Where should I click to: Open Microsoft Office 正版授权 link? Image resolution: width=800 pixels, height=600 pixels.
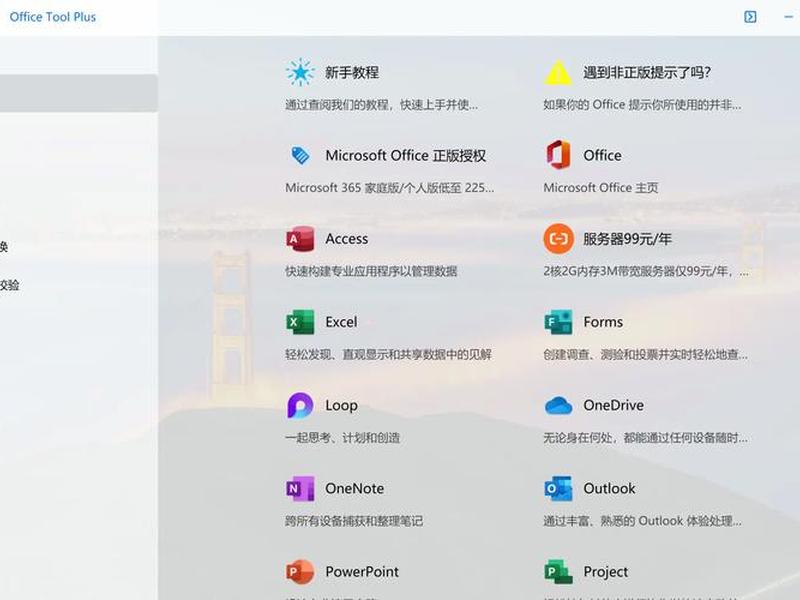coord(406,156)
